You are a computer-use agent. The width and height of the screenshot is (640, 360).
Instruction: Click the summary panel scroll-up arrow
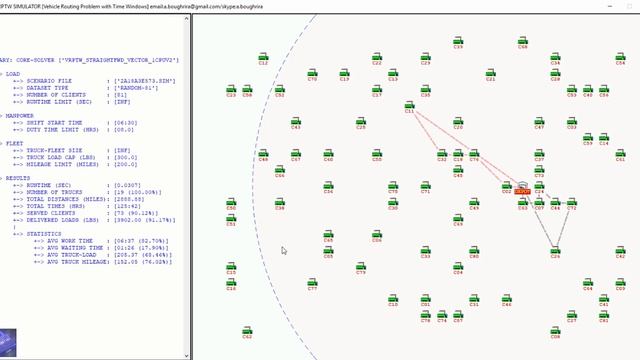click(187, 18)
